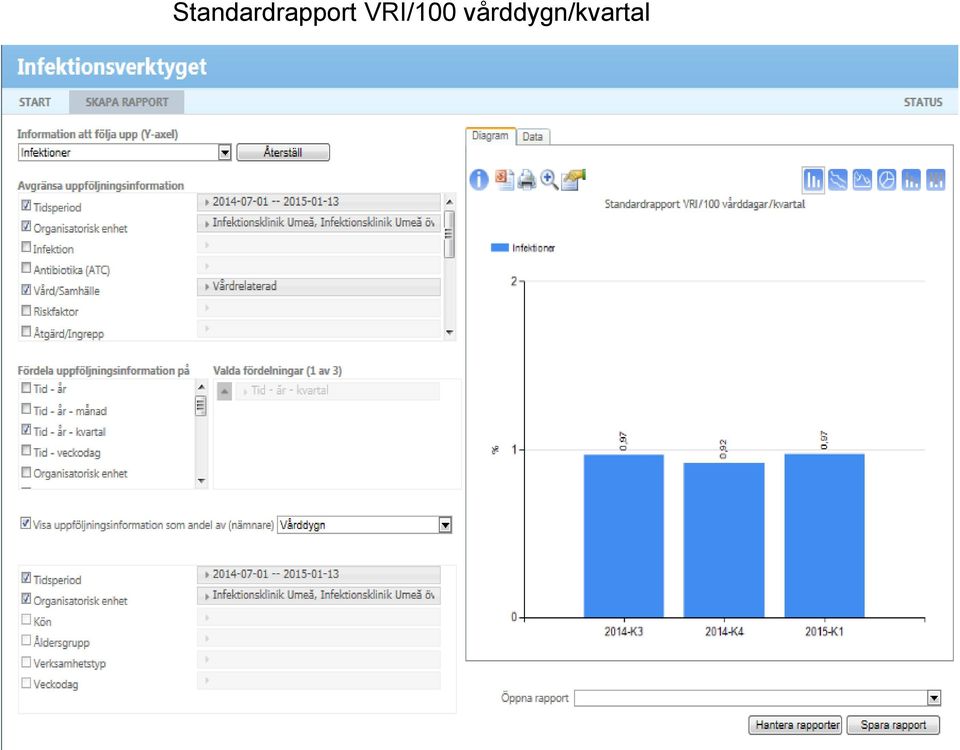The image size is (960, 750).
Task: Expand the lower Infektionsklinik Umeå unit selection
Action: (318, 595)
